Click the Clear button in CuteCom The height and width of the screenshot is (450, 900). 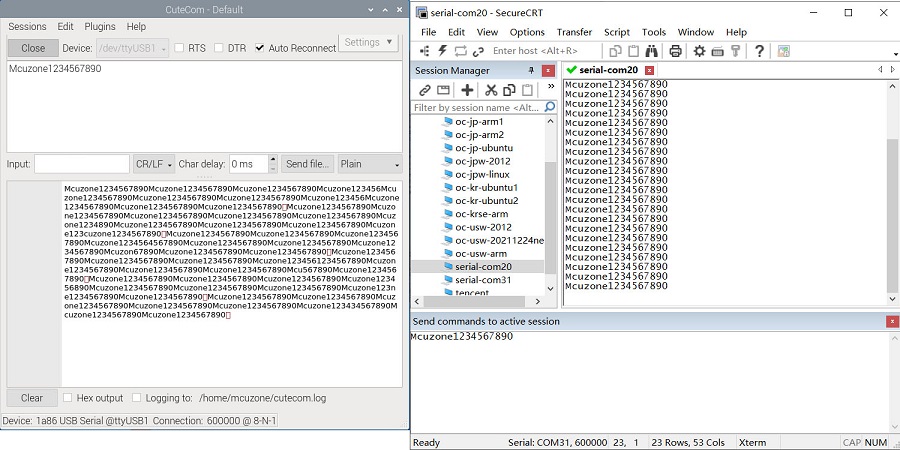pos(32,398)
